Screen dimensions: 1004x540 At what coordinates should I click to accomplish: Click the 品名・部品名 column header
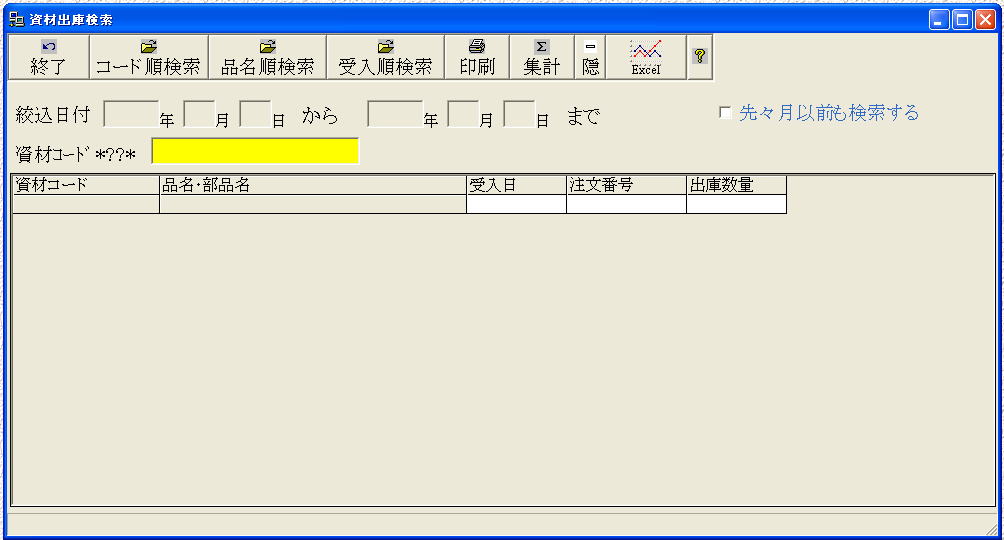(x=313, y=185)
